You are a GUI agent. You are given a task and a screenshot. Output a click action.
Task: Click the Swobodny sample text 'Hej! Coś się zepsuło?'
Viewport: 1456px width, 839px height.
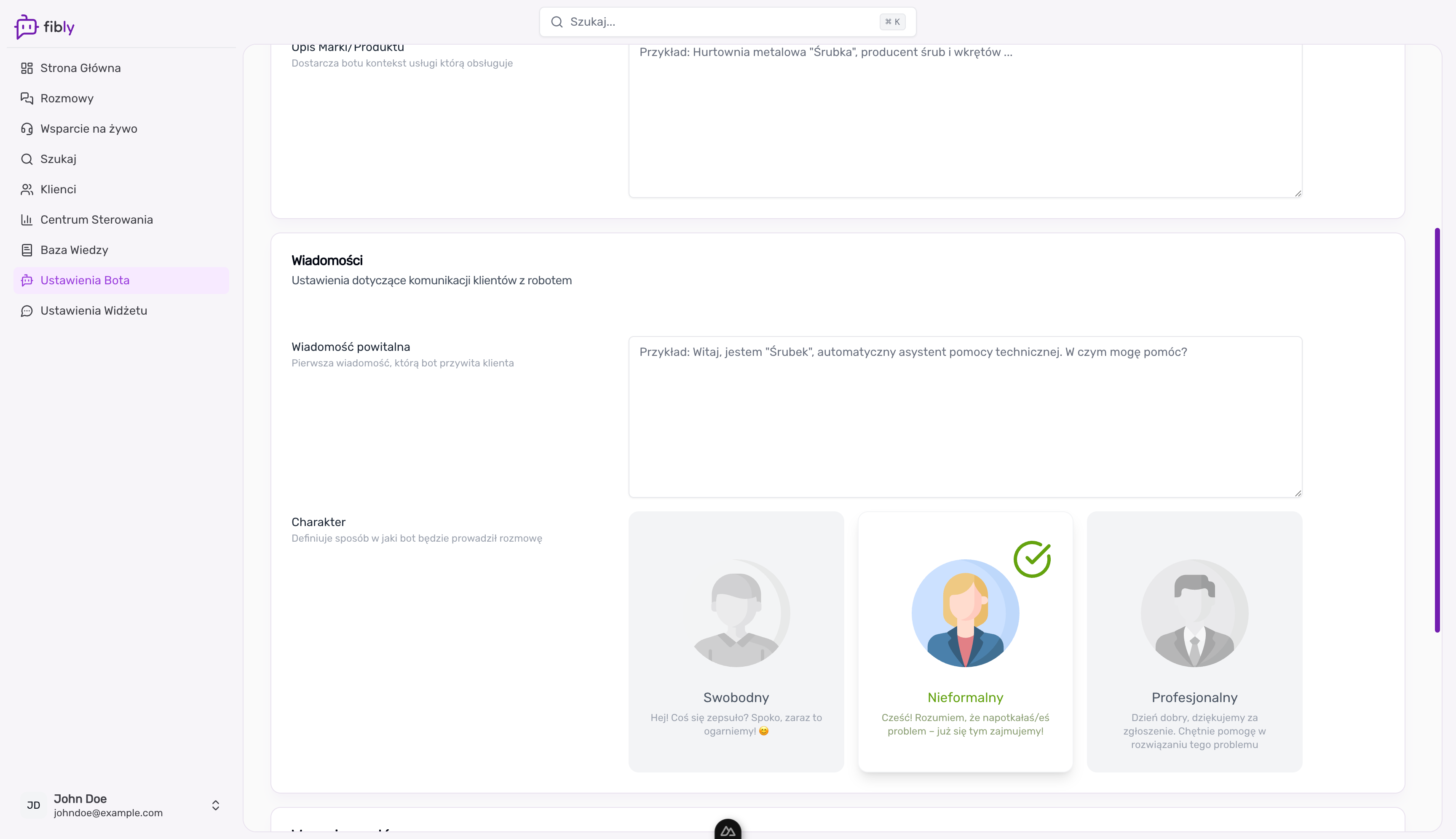(x=736, y=724)
